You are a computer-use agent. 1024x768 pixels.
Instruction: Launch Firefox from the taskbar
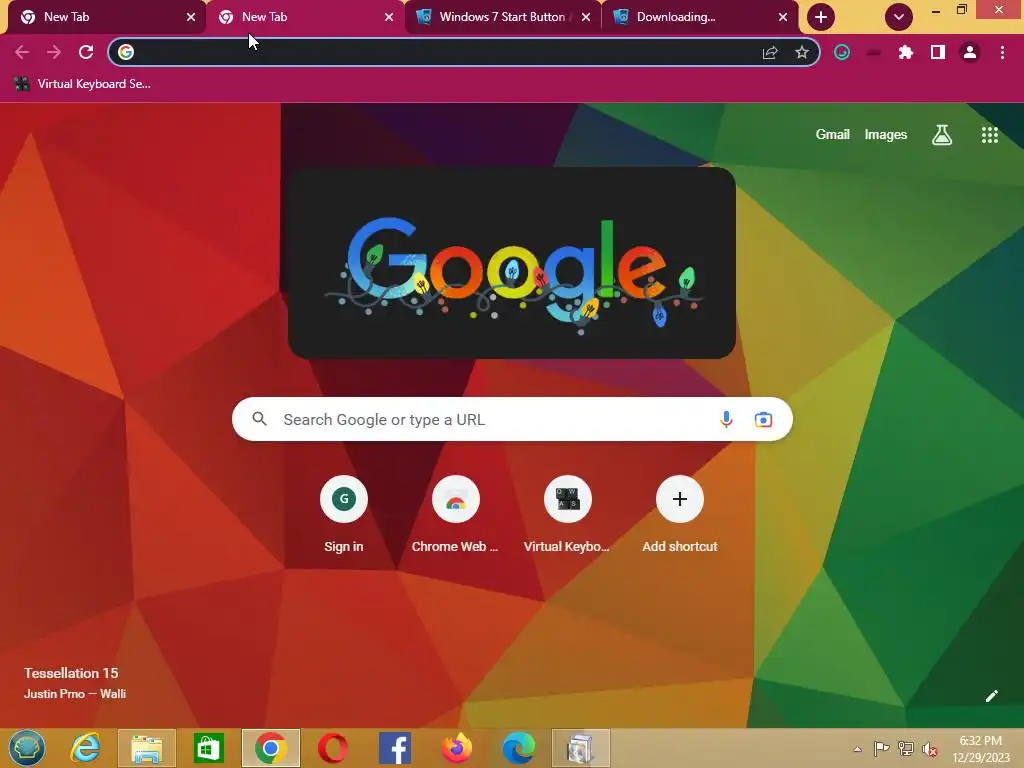pos(456,748)
